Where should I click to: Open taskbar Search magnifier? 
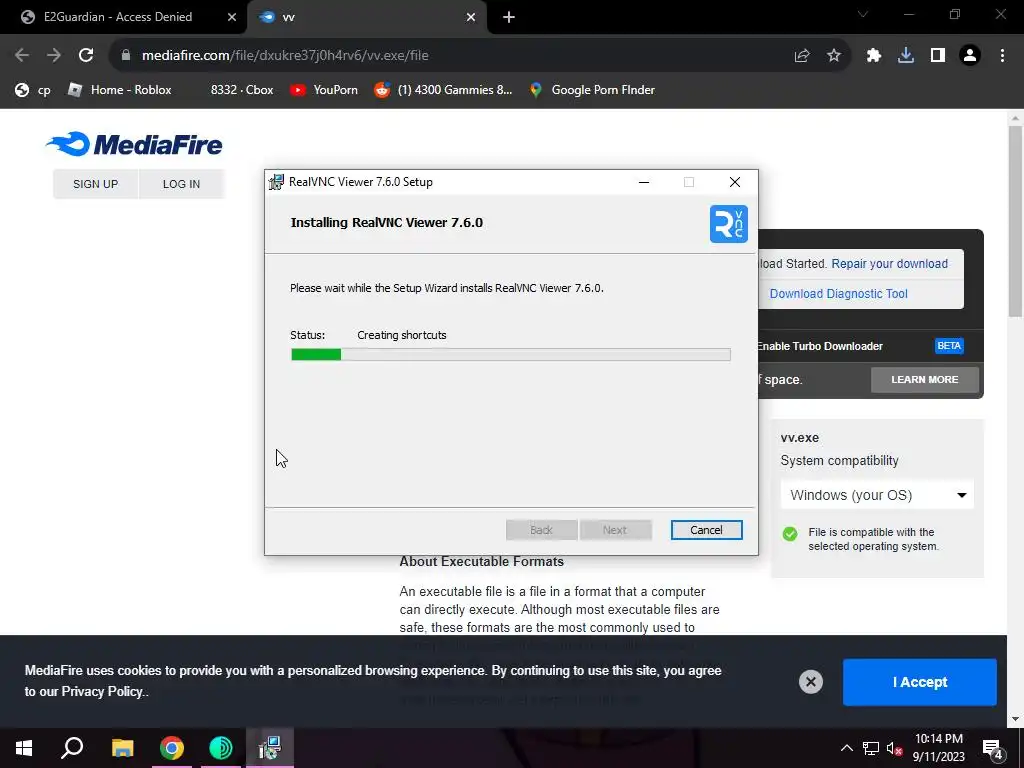pos(72,748)
